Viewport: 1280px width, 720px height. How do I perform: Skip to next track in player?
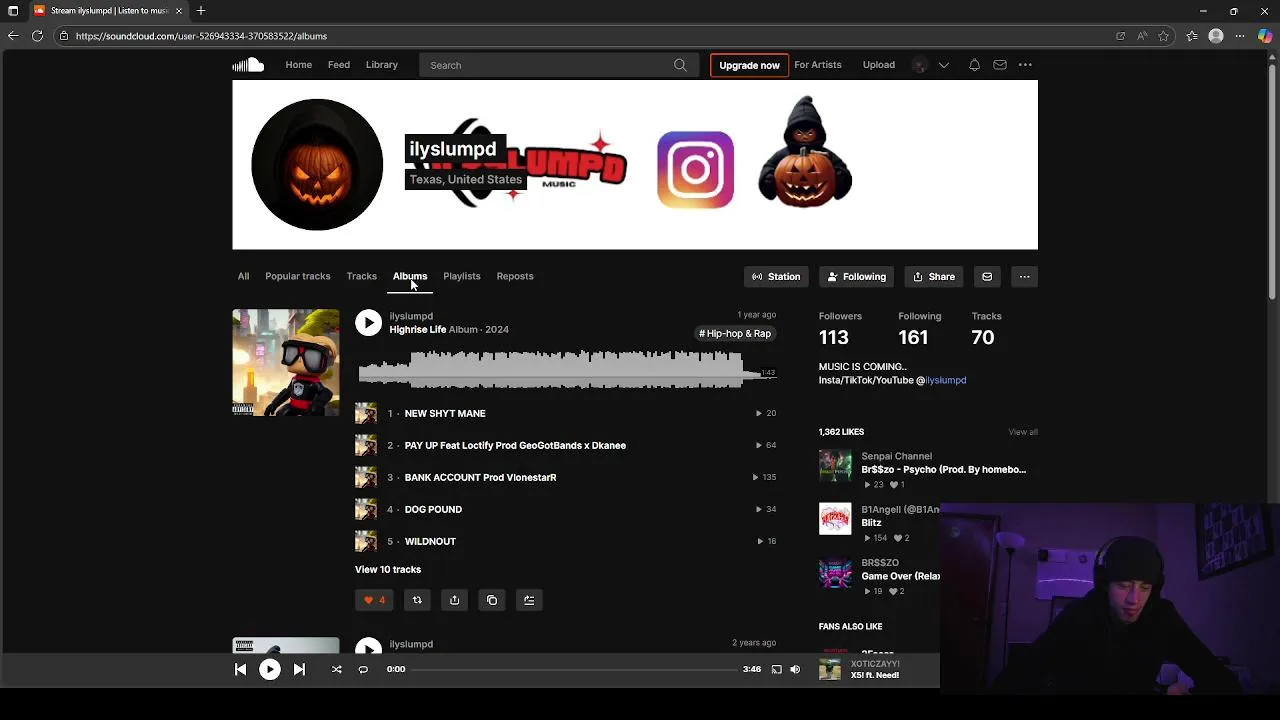click(299, 670)
